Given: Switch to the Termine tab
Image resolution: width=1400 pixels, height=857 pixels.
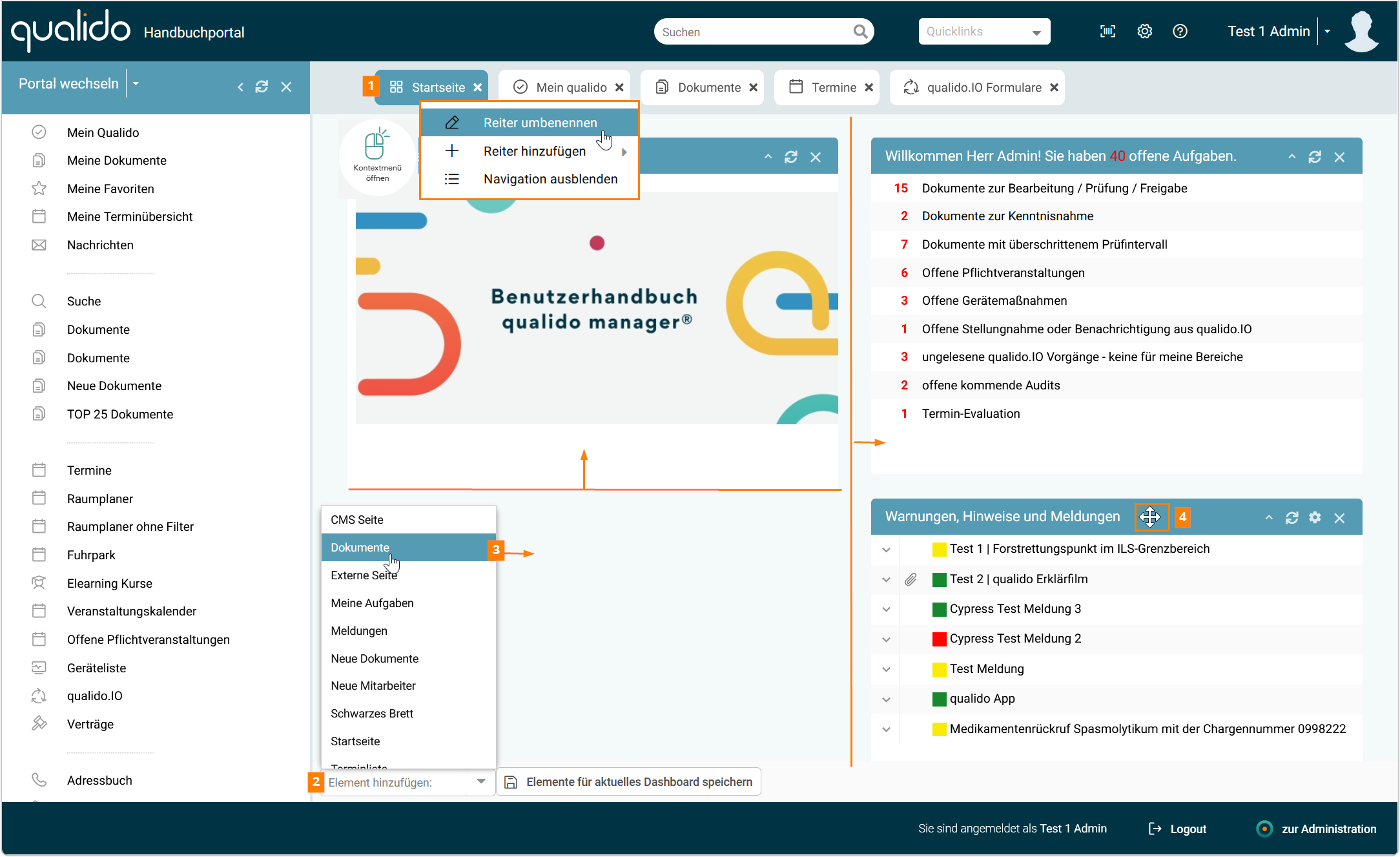Looking at the screenshot, I should tap(827, 87).
